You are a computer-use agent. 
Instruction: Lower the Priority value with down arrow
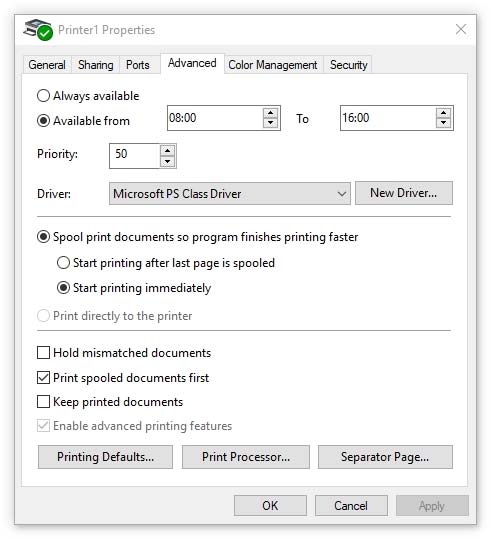167,161
